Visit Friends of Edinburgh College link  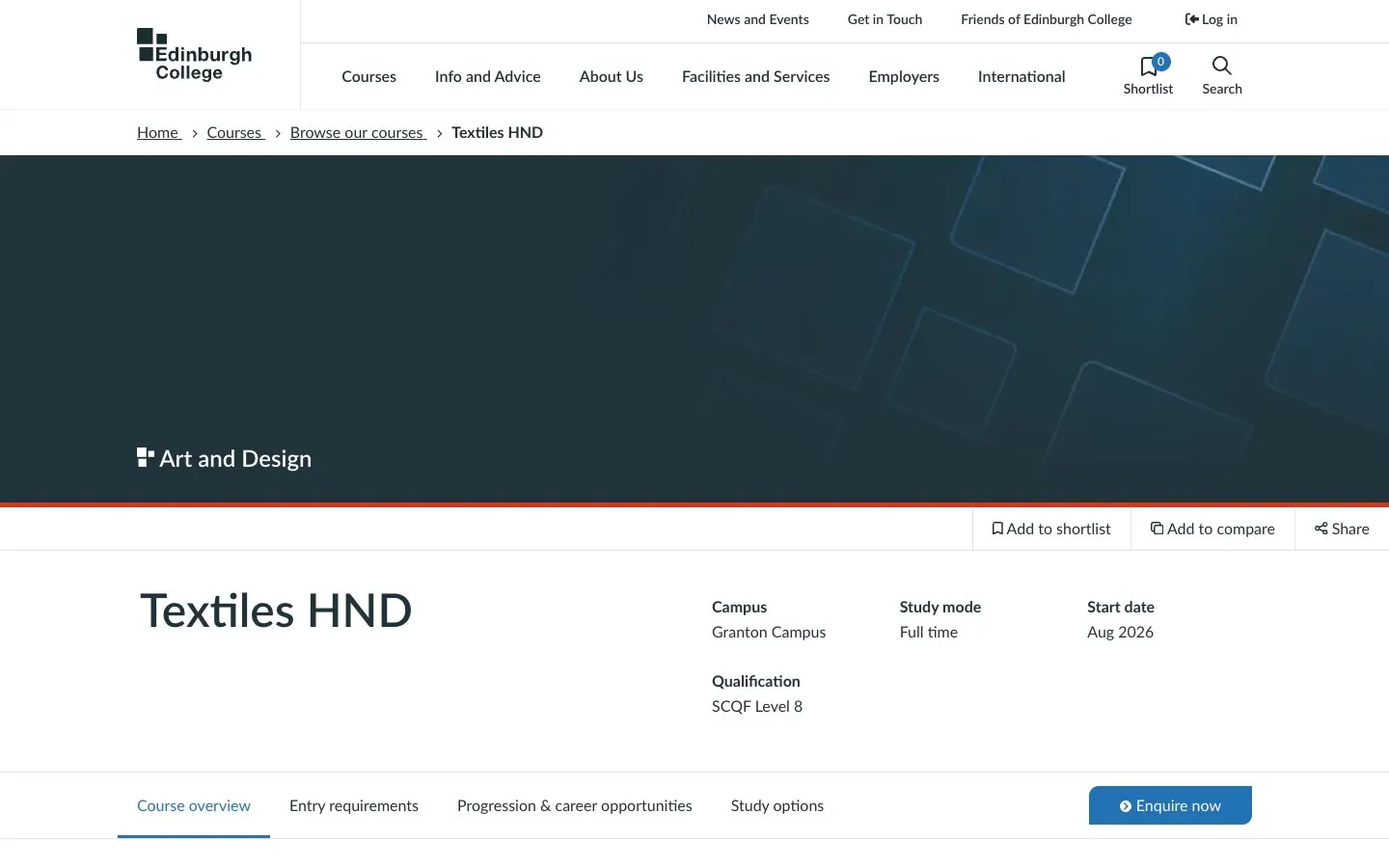click(1047, 19)
